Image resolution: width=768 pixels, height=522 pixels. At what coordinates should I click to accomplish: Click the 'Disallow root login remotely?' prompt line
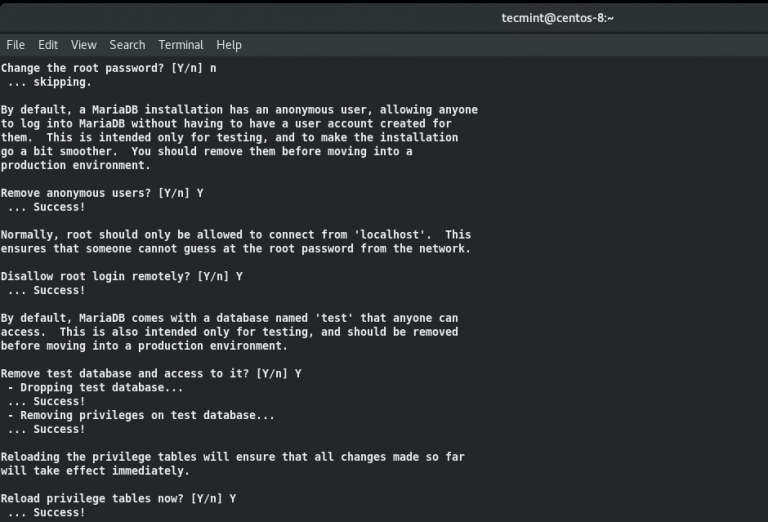click(x=121, y=276)
